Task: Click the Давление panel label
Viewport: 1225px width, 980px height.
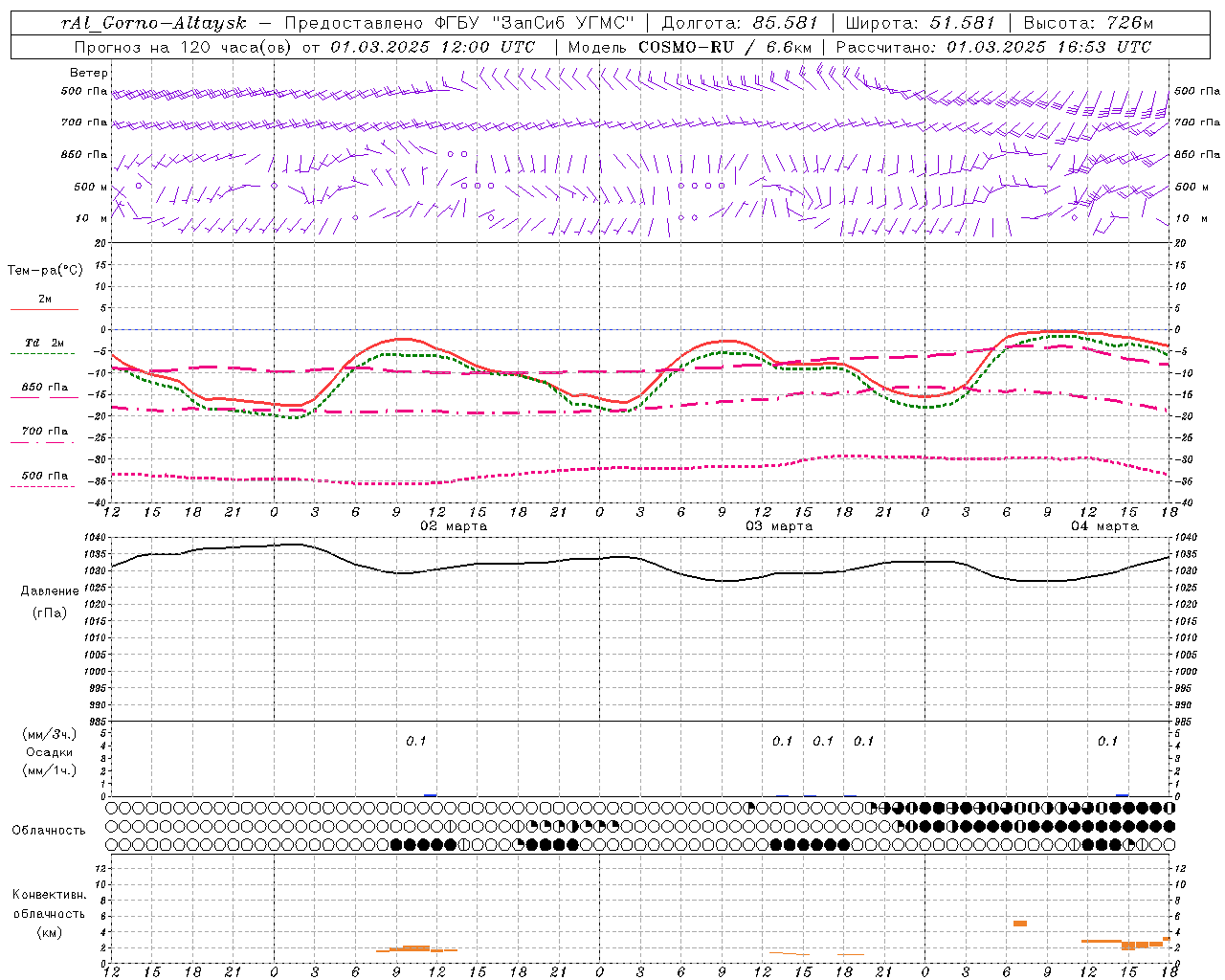Action: click(50, 591)
